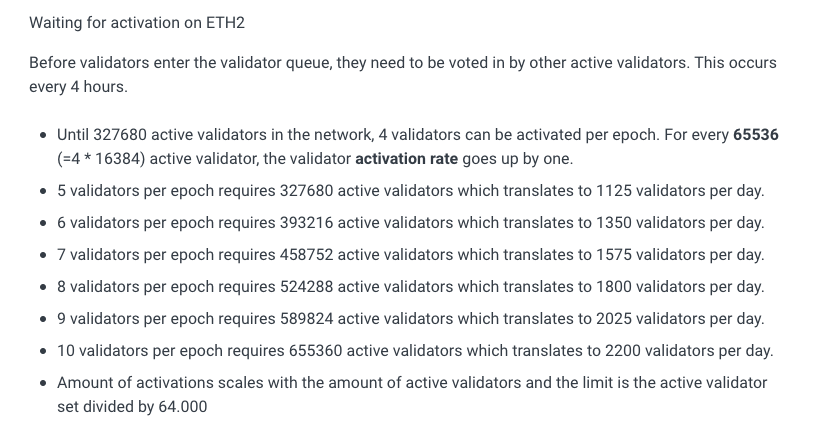
Task: Click the text every 4 hours
Action: click(79, 87)
